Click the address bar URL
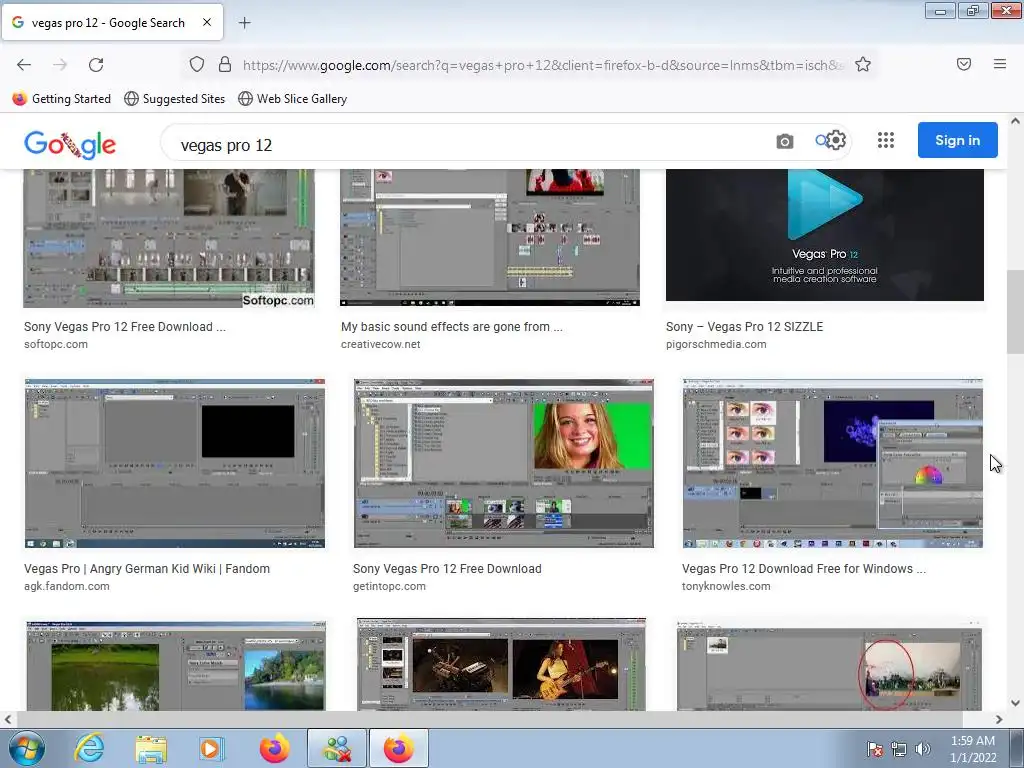1024x768 pixels. [x=542, y=65]
